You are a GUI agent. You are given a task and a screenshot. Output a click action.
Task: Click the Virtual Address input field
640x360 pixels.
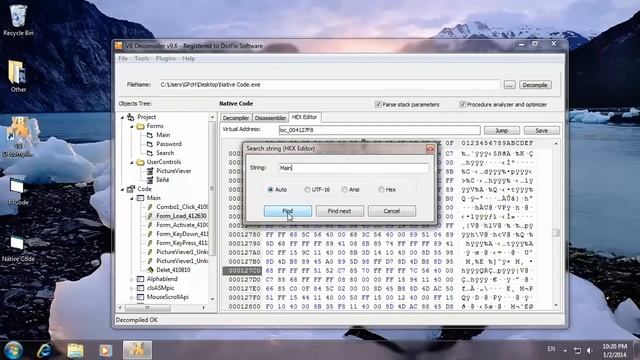379,130
